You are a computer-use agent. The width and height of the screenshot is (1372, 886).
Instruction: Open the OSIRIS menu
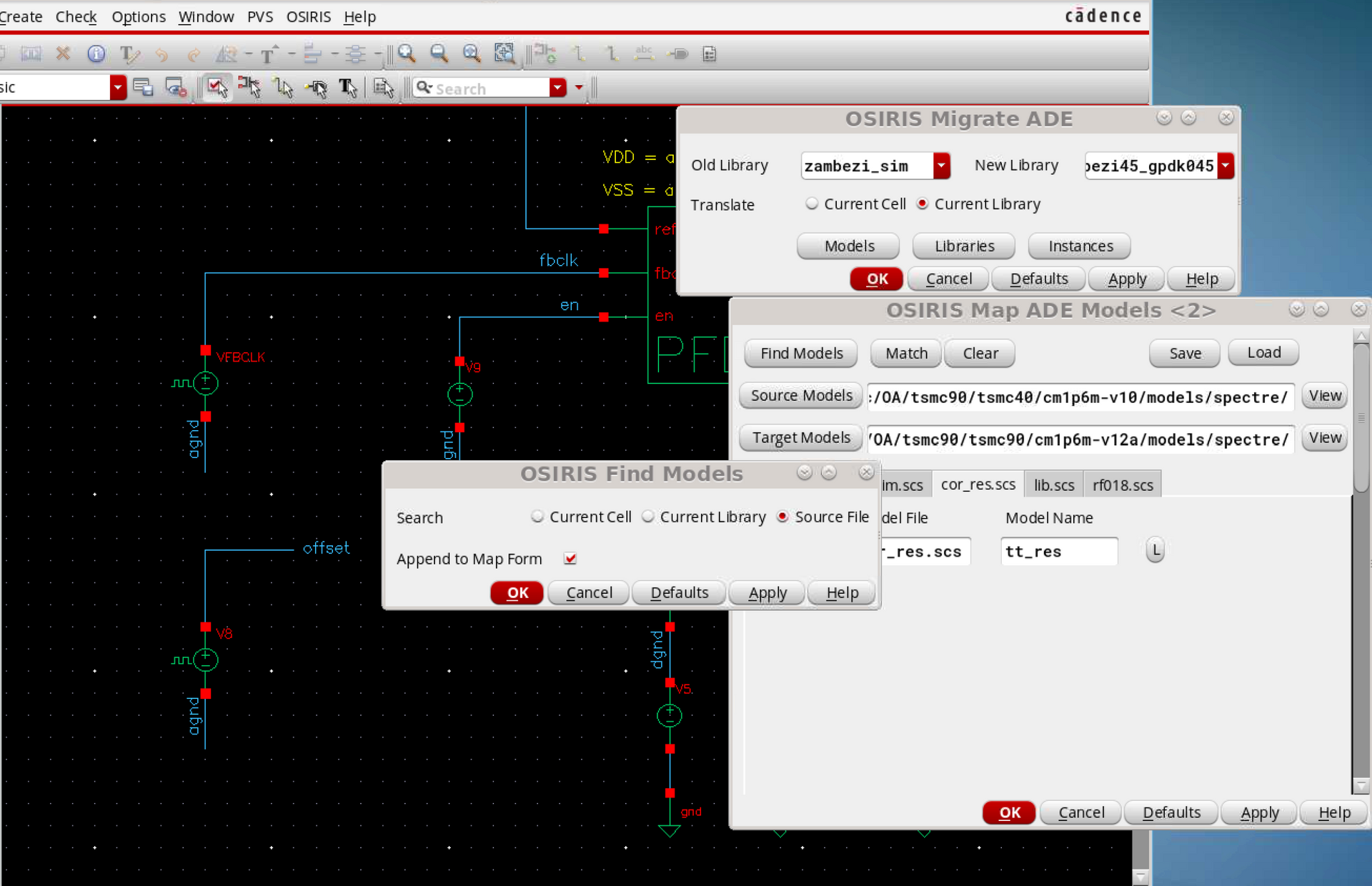[x=308, y=16]
